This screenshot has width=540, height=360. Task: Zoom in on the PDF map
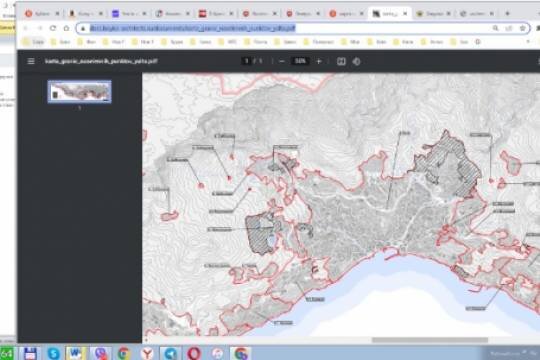coord(319,61)
